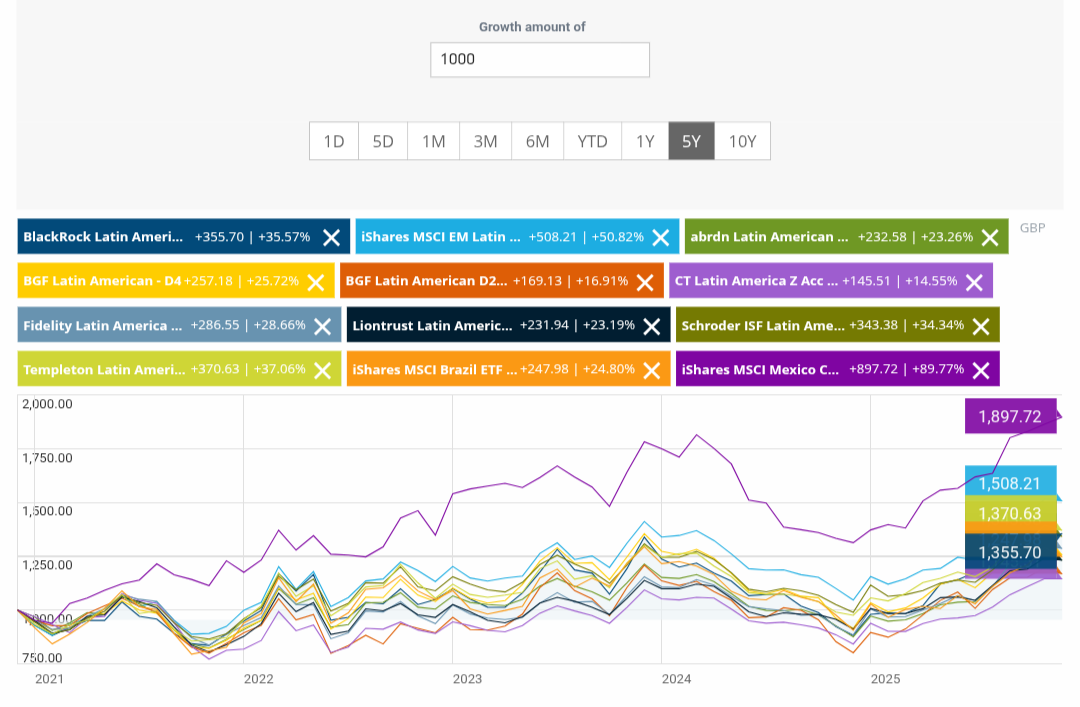The height and width of the screenshot is (707, 1080).
Task: Remove Fidelity Latin America fund
Action: coord(322,326)
